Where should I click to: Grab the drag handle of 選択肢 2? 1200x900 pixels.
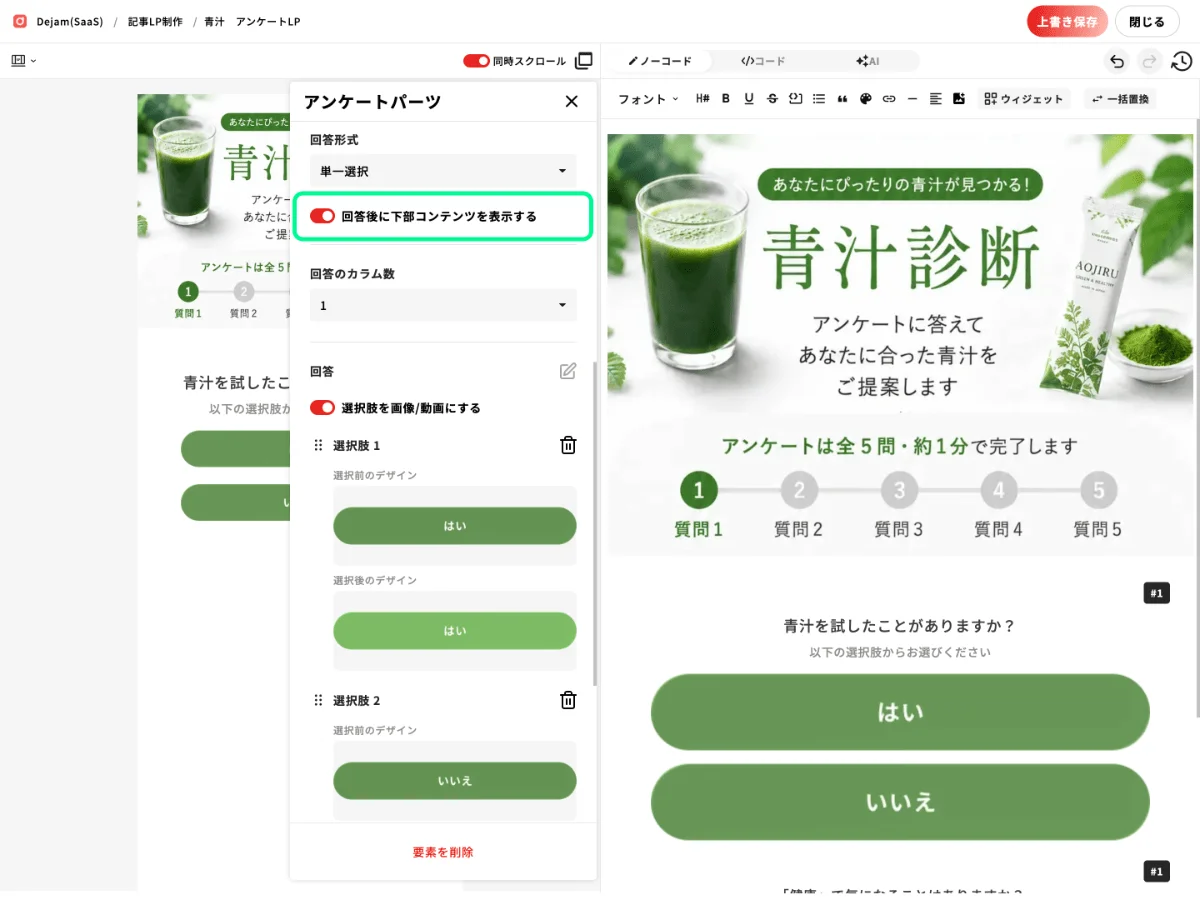319,700
